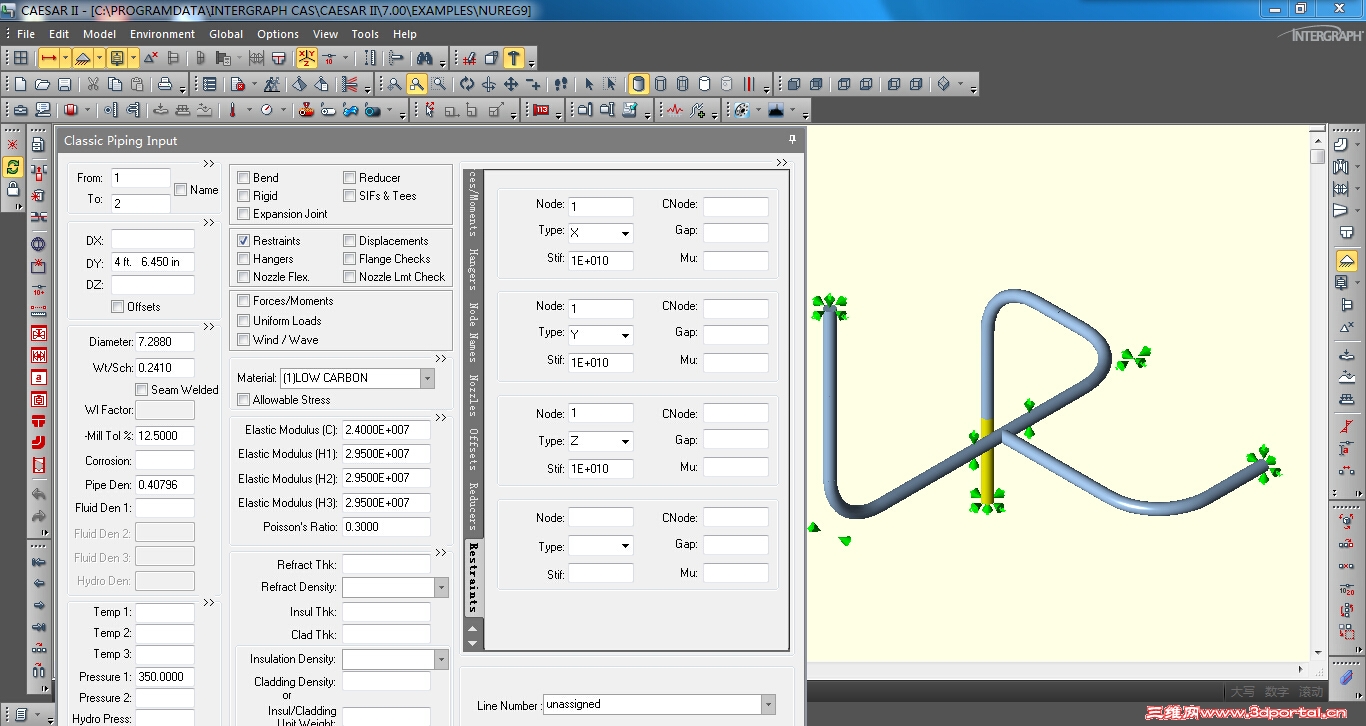Click the walkthrough footprints icon
The width and height of the screenshot is (1366, 726).
(561, 85)
